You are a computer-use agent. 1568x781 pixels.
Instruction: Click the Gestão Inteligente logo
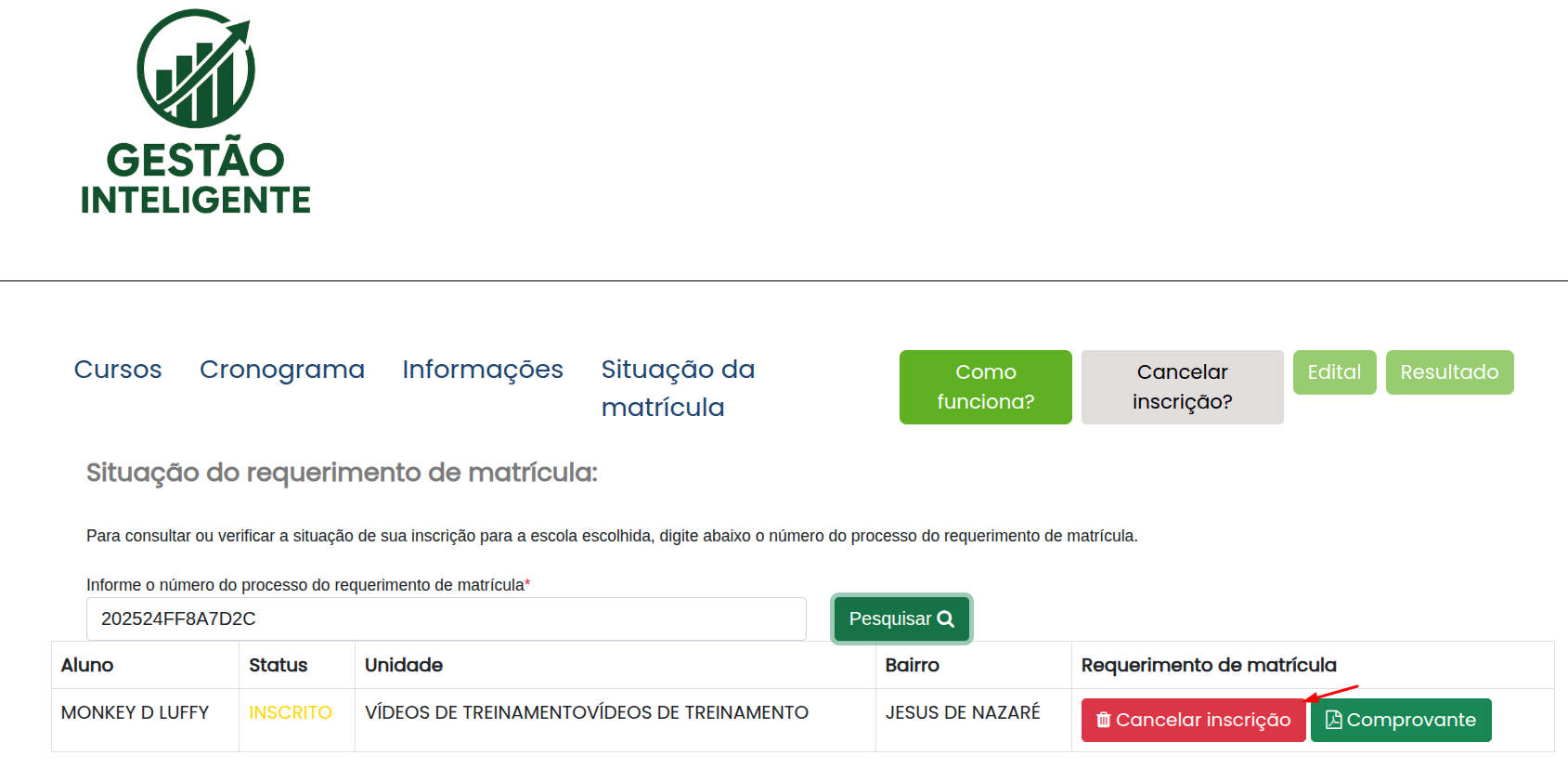click(x=195, y=113)
